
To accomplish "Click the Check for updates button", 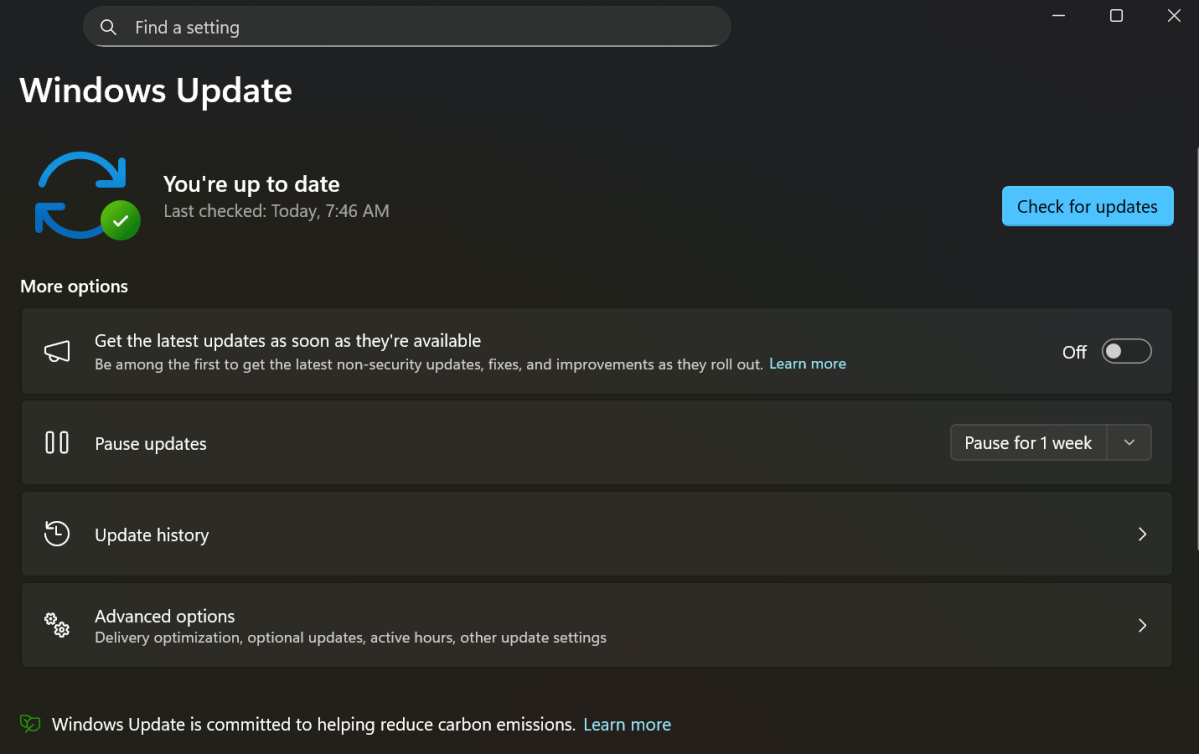I will pos(1087,206).
